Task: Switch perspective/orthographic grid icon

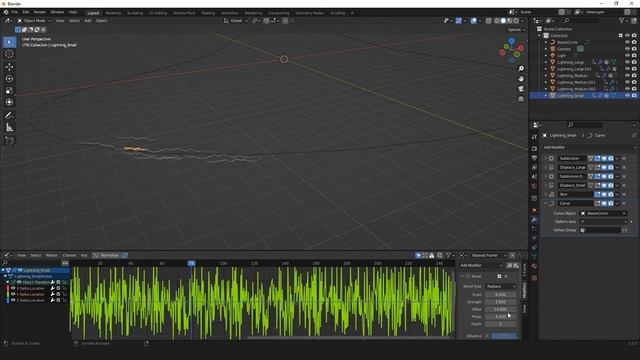Action: coord(521,99)
